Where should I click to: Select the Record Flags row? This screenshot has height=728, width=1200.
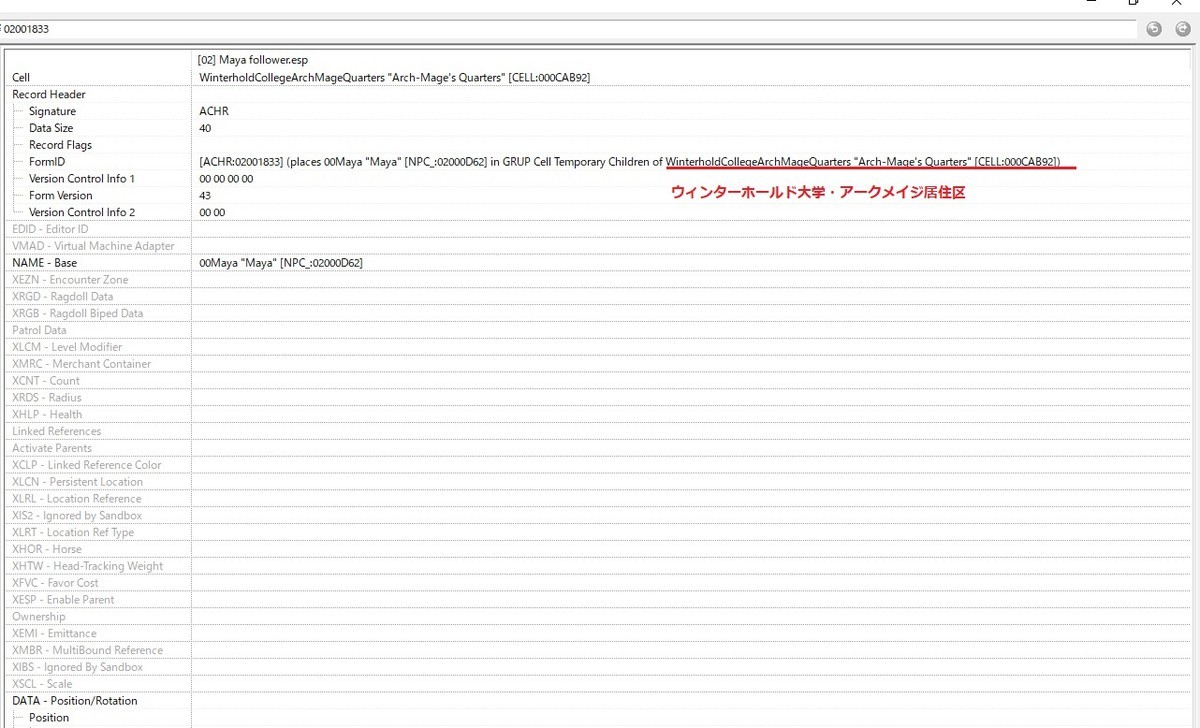tap(60, 145)
